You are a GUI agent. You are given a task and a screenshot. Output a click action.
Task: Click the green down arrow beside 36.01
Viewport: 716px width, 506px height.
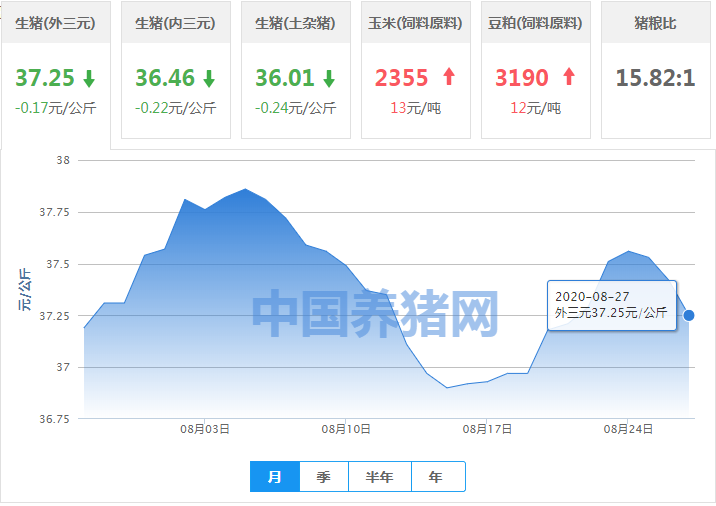[x=329, y=78]
